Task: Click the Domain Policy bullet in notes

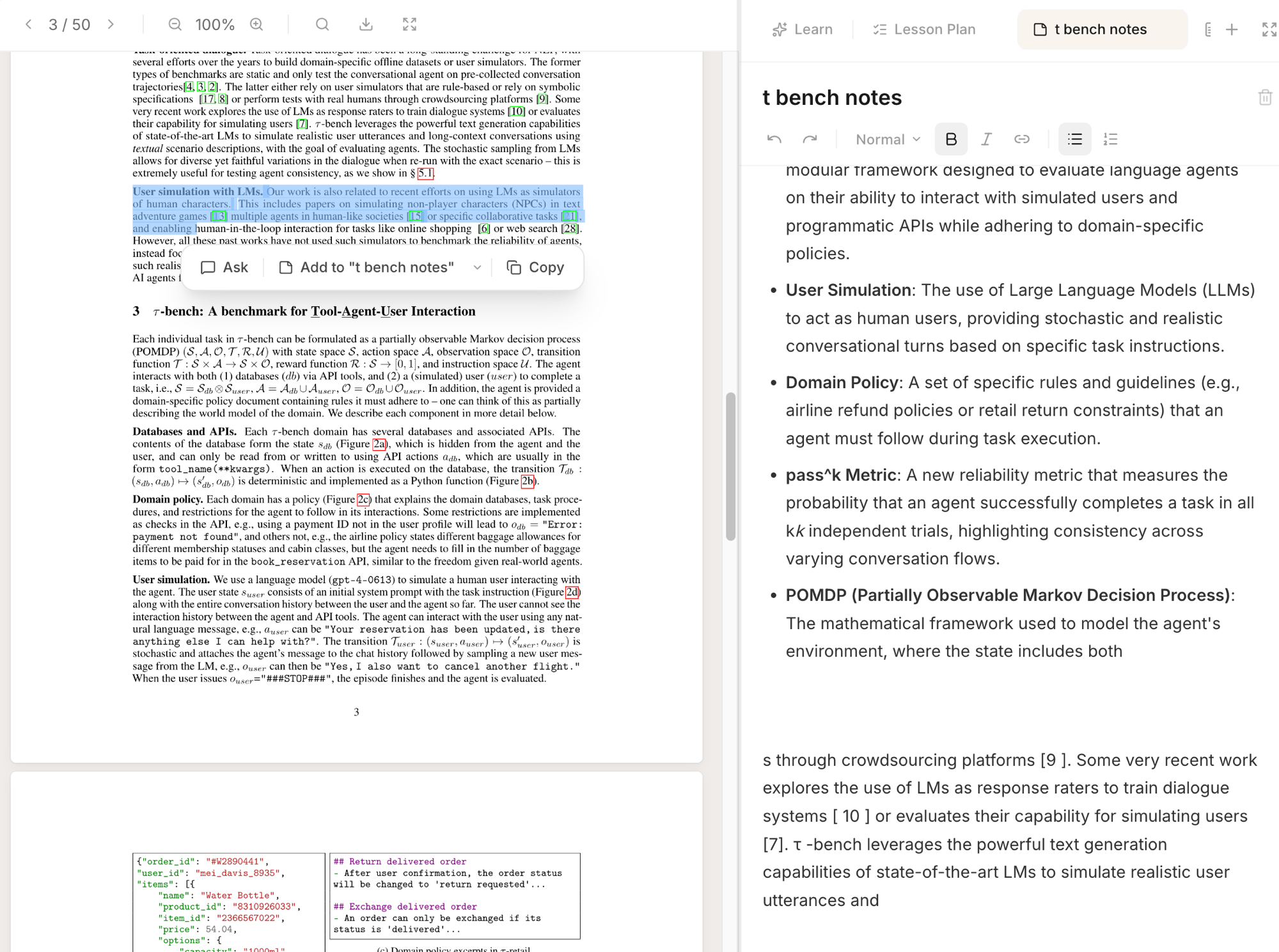Action: pos(1012,410)
